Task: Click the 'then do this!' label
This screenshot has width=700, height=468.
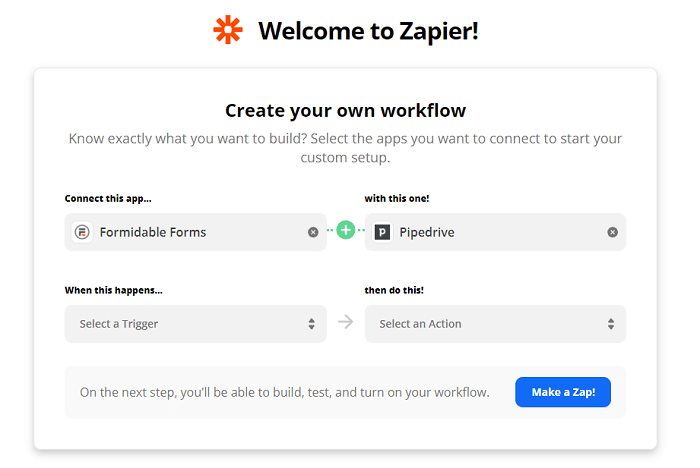Action: pyautogui.click(x=394, y=290)
